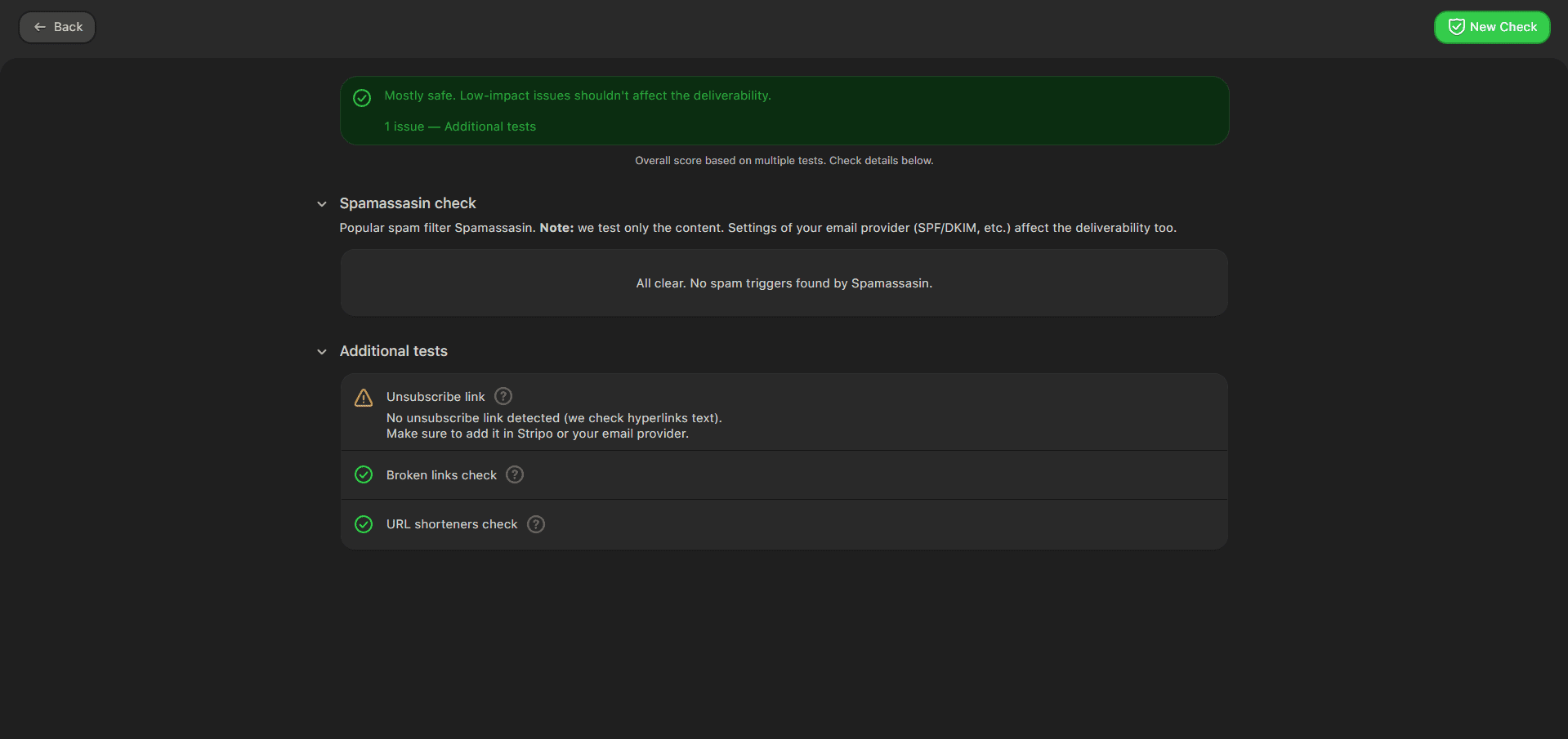
Task: Collapse the Additional tests chevron
Action: pyautogui.click(x=322, y=352)
